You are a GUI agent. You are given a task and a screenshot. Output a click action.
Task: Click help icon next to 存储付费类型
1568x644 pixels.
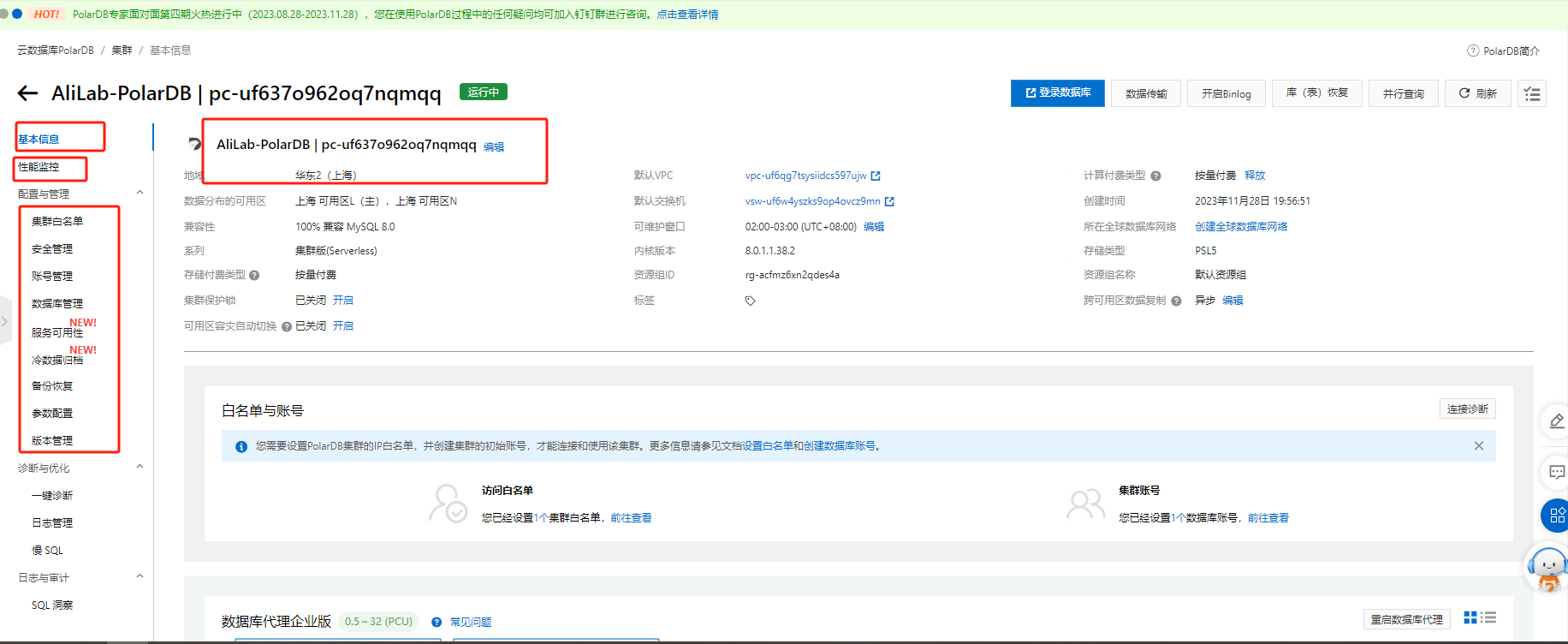coord(254,275)
